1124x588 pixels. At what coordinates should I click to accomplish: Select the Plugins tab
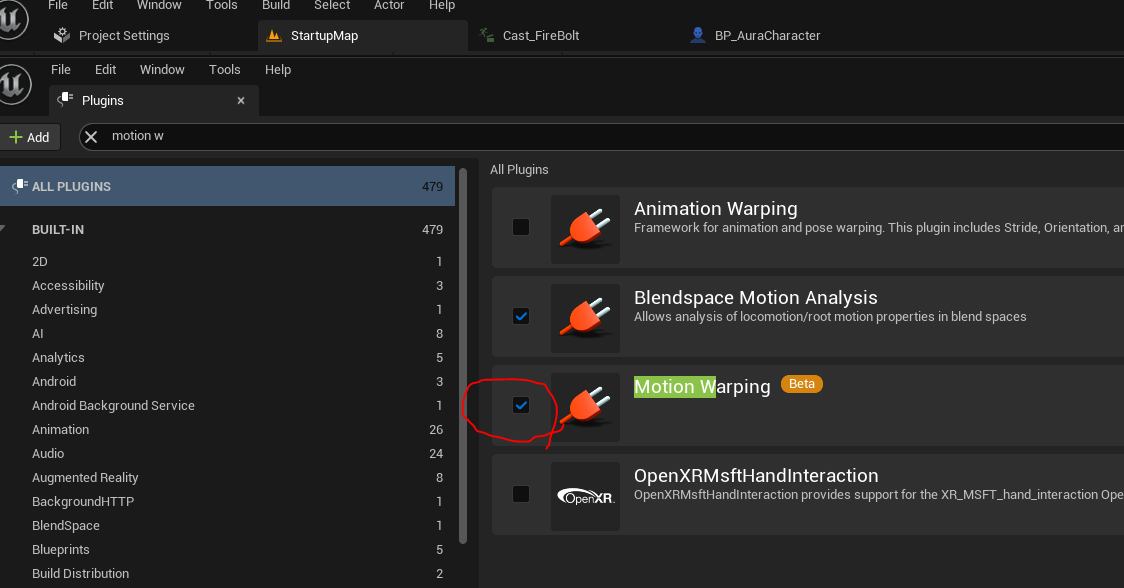click(x=153, y=100)
